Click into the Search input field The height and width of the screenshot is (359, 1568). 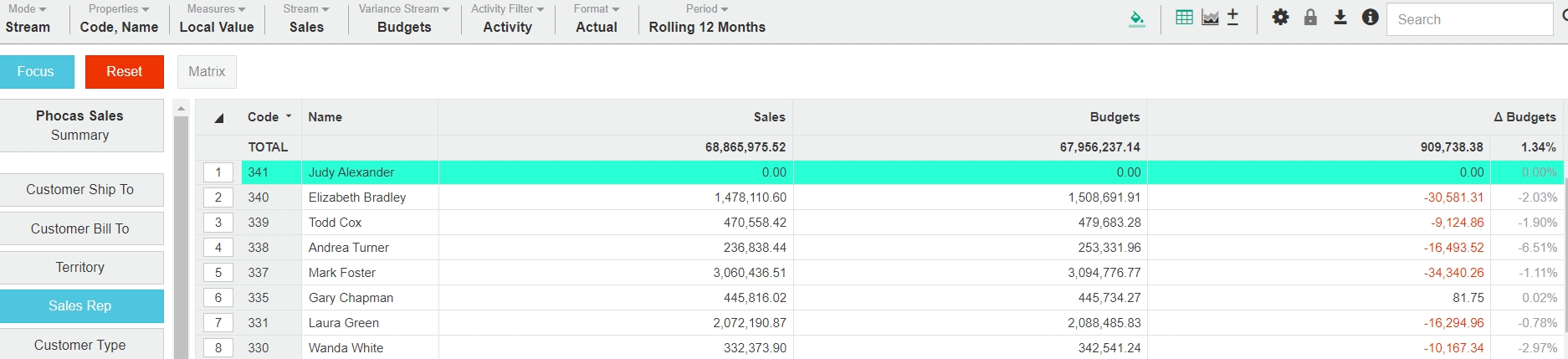coord(1468,19)
